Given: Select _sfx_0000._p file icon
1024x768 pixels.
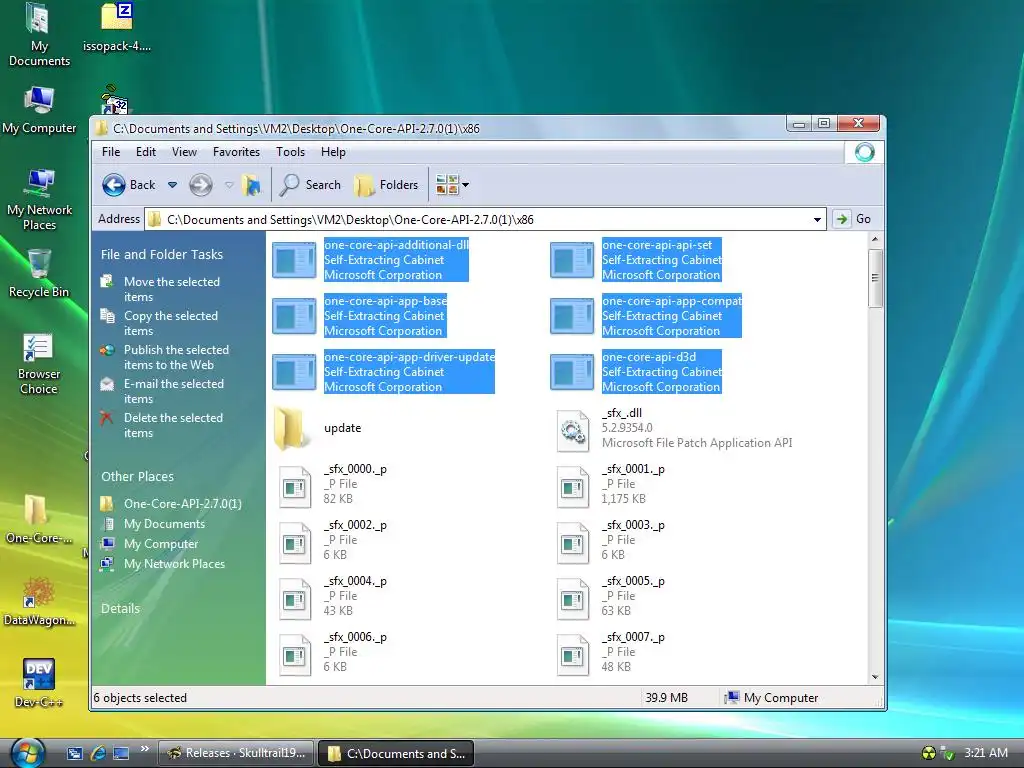Looking at the screenshot, I should [295, 487].
